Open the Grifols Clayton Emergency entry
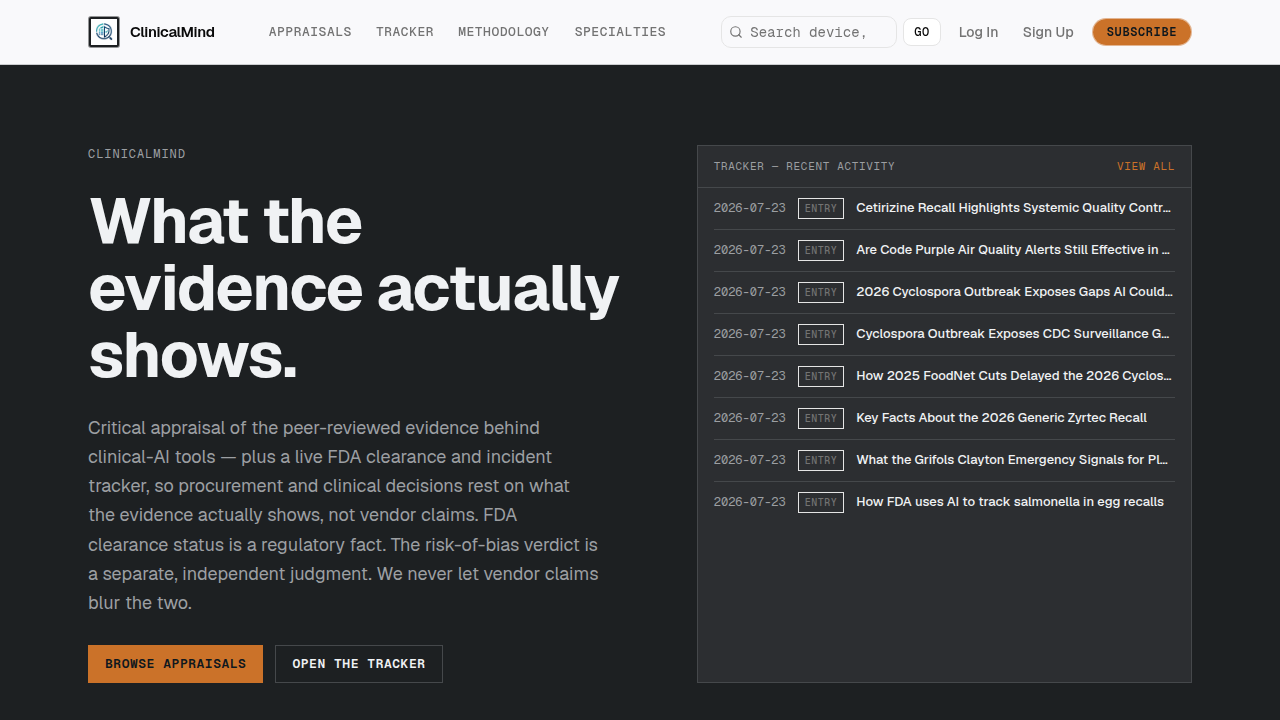 tap(1012, 460)
